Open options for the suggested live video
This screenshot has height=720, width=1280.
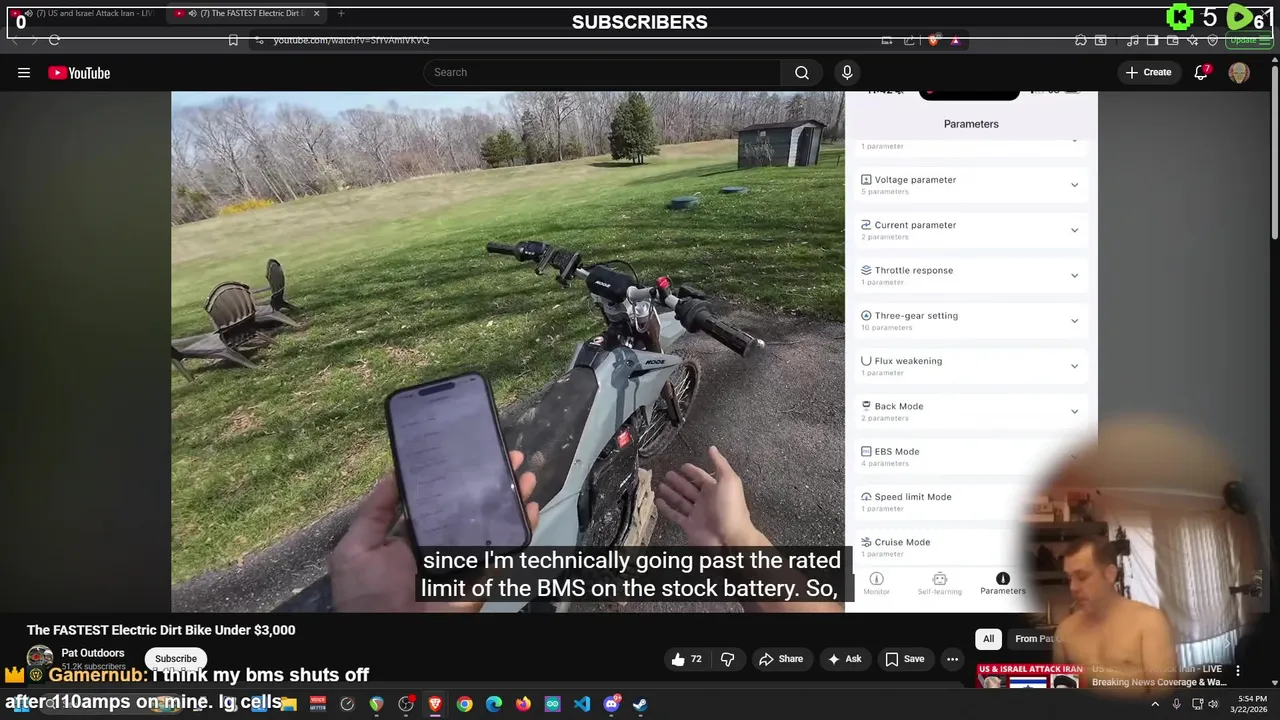pos(1238,671)
